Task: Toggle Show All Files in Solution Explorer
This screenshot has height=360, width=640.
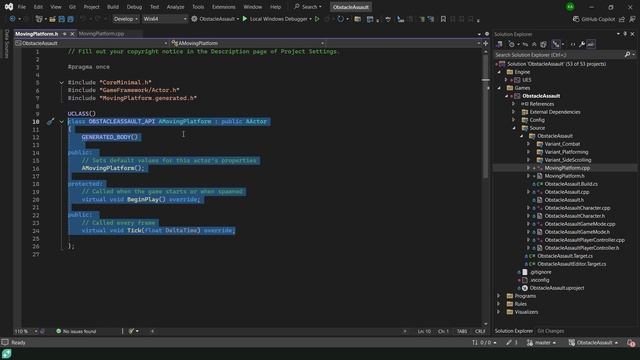Action: coord(543,44)
